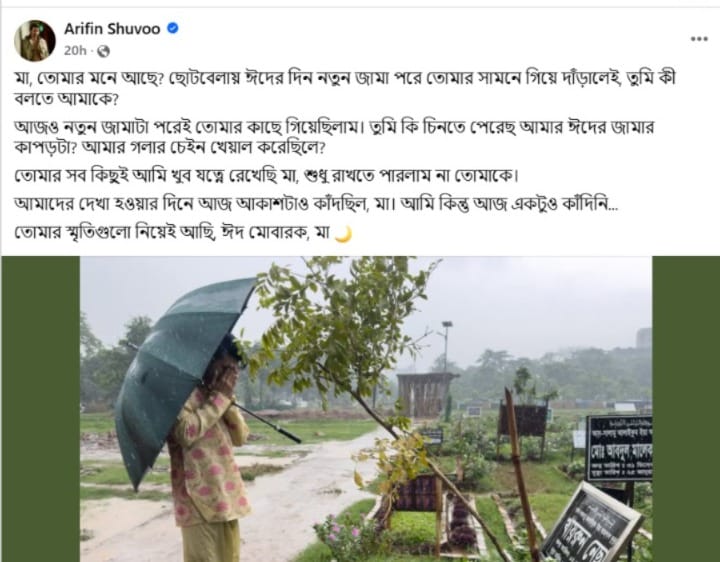
Task: Click the crescent moon emoji
Action: click(x=343, y=234)
